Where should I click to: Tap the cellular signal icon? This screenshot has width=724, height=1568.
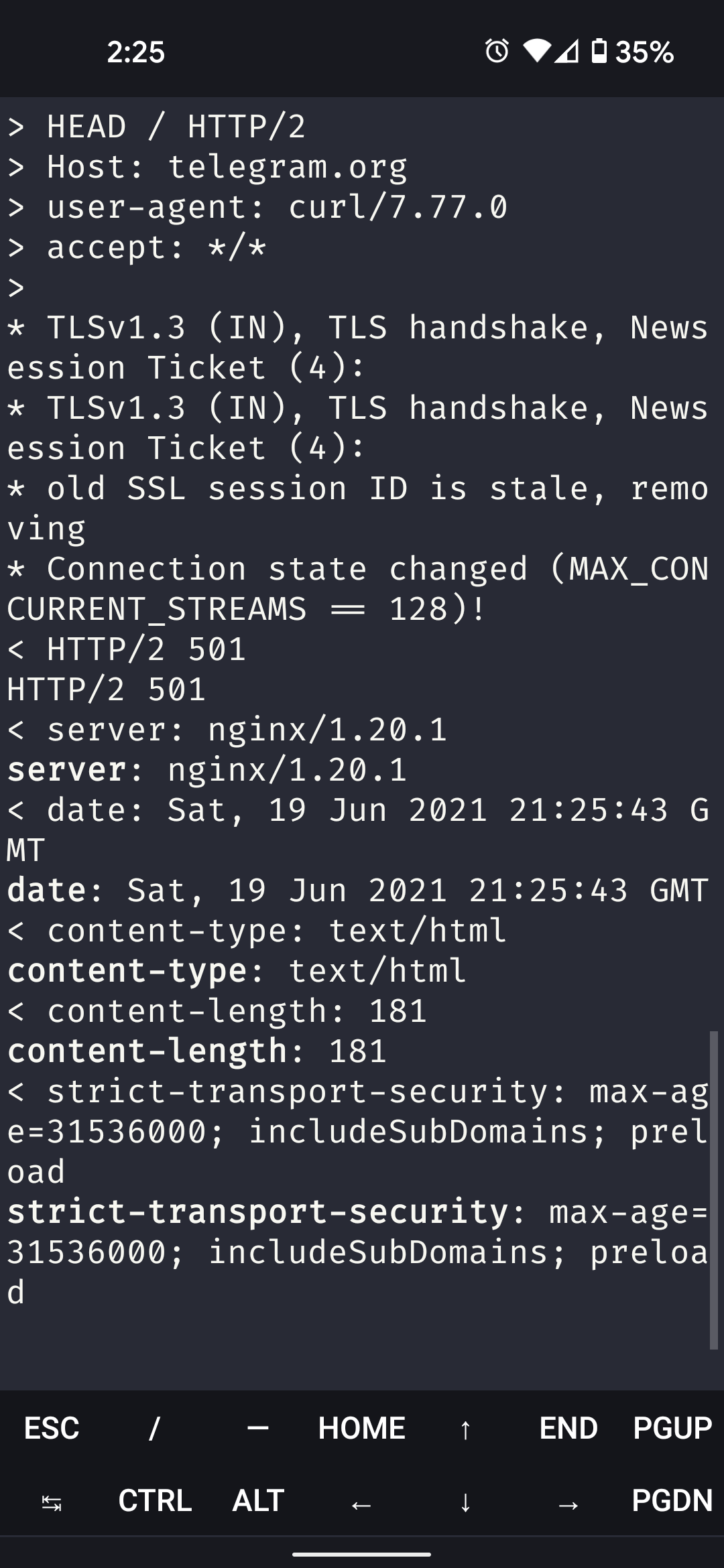(x=567, y=51)
